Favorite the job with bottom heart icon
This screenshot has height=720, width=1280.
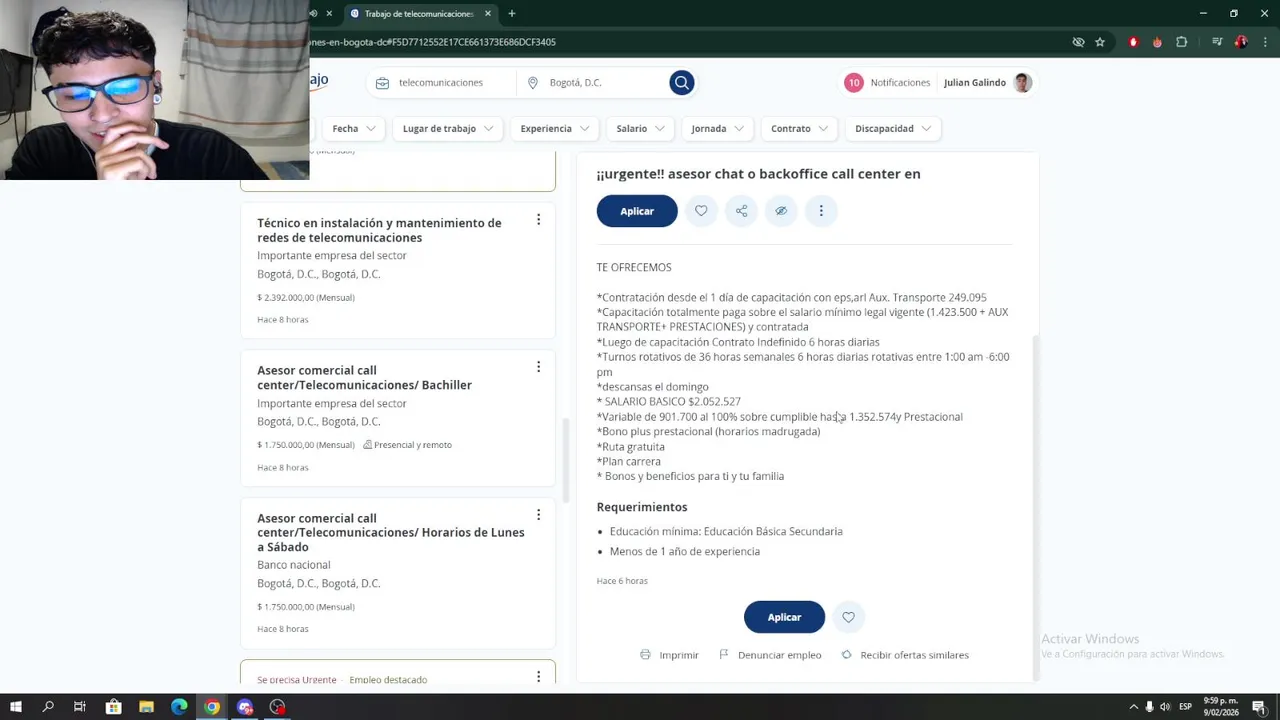848,617
